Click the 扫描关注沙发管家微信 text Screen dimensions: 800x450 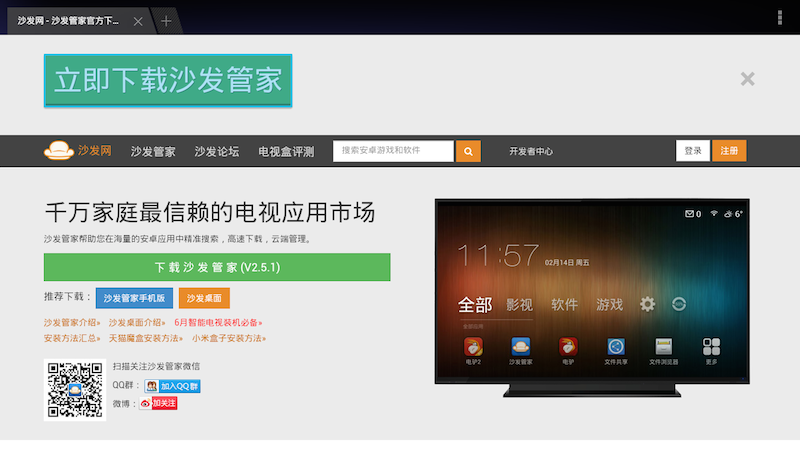pos(156,366)
